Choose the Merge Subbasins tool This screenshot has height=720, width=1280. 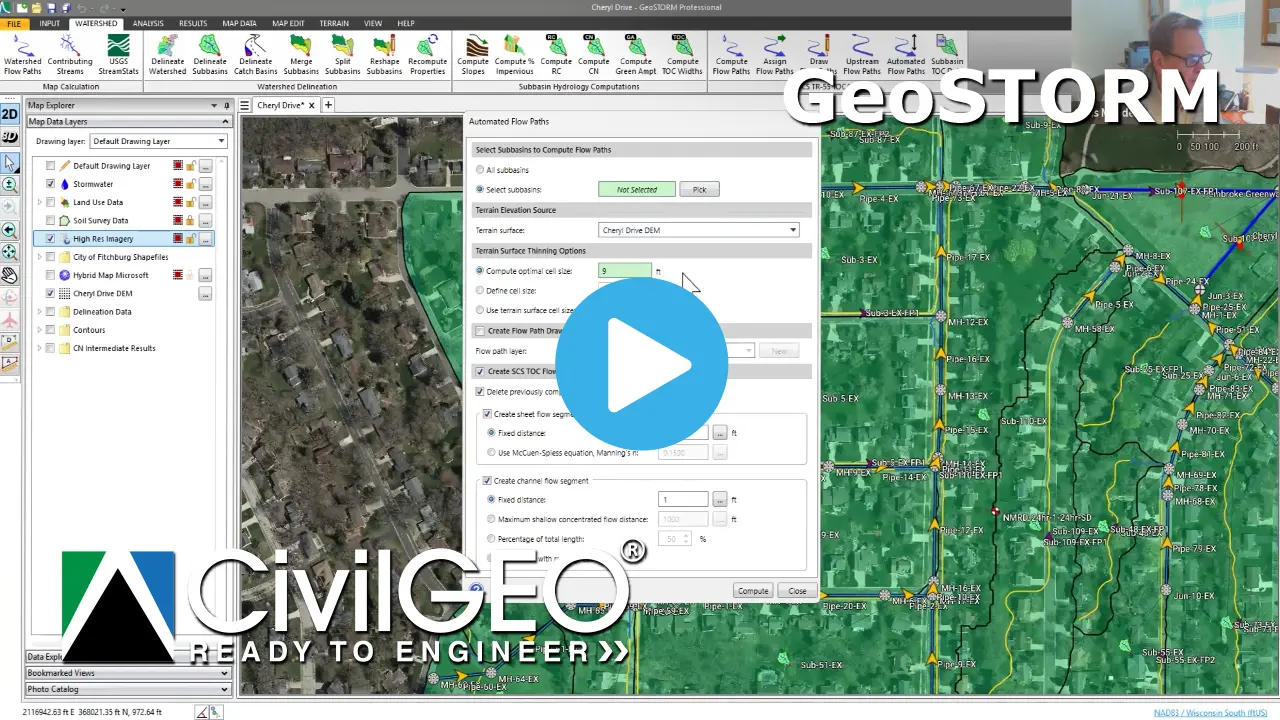coord(301,54)
